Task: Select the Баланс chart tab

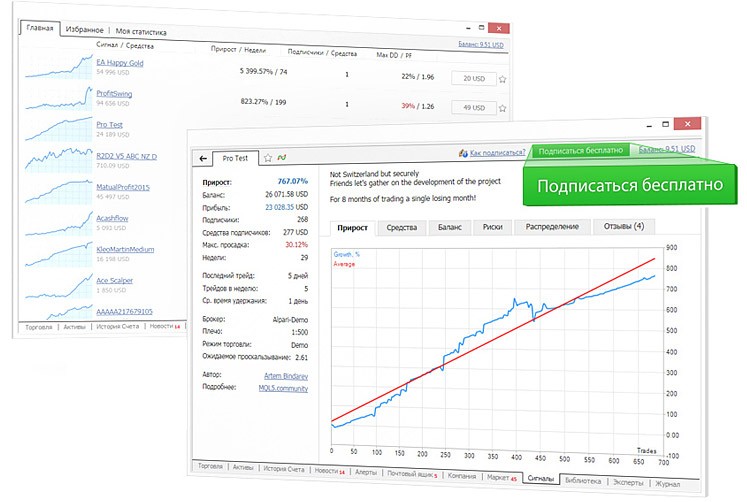Action: pos(450,227)
